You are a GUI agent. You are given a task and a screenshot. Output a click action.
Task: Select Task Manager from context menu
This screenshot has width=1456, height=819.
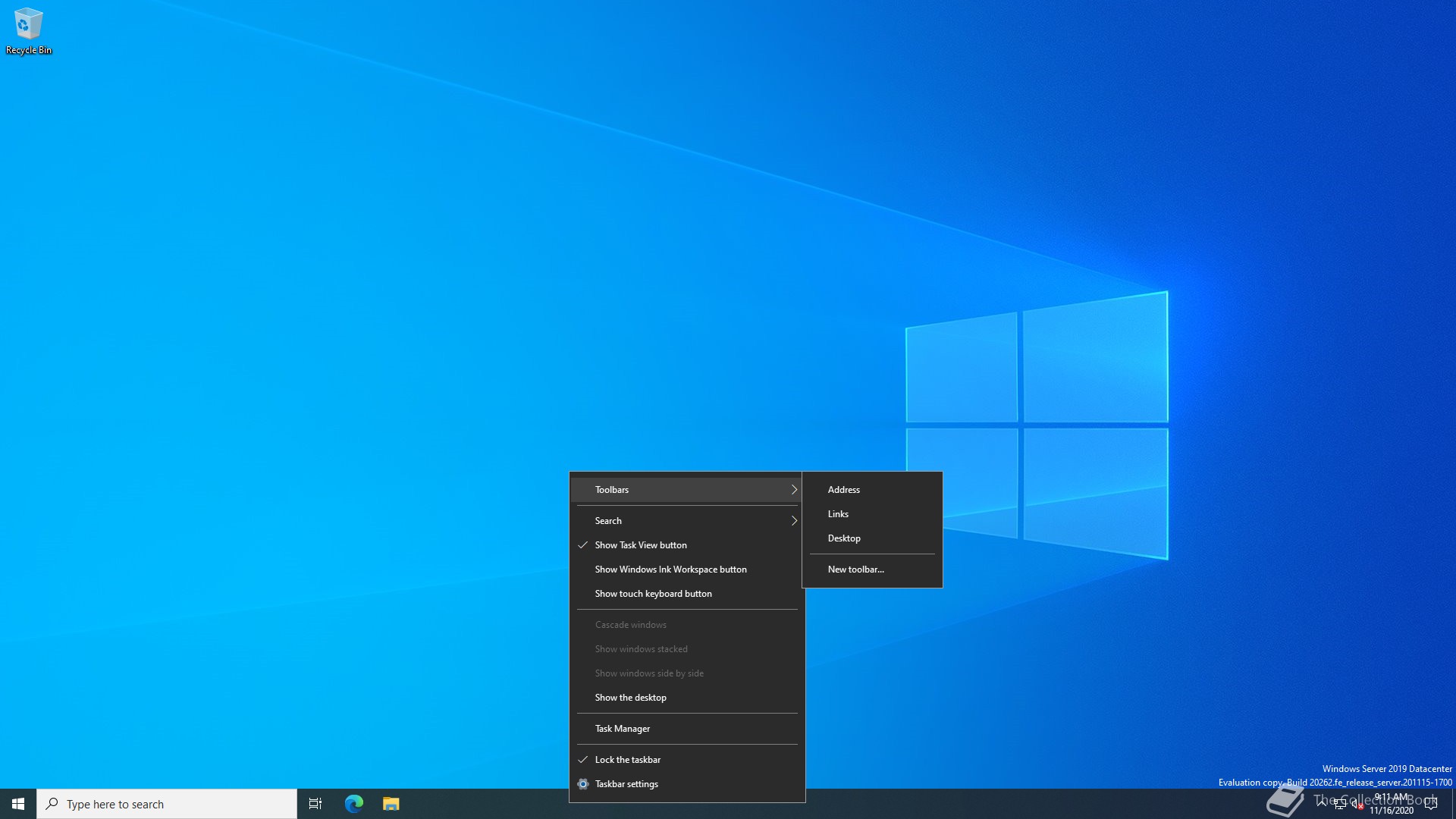pyautogui.click(x=622, y=729)
